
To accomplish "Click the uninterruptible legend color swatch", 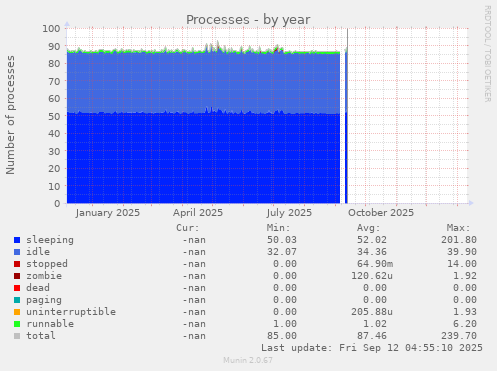I will [x=17, y=312].
